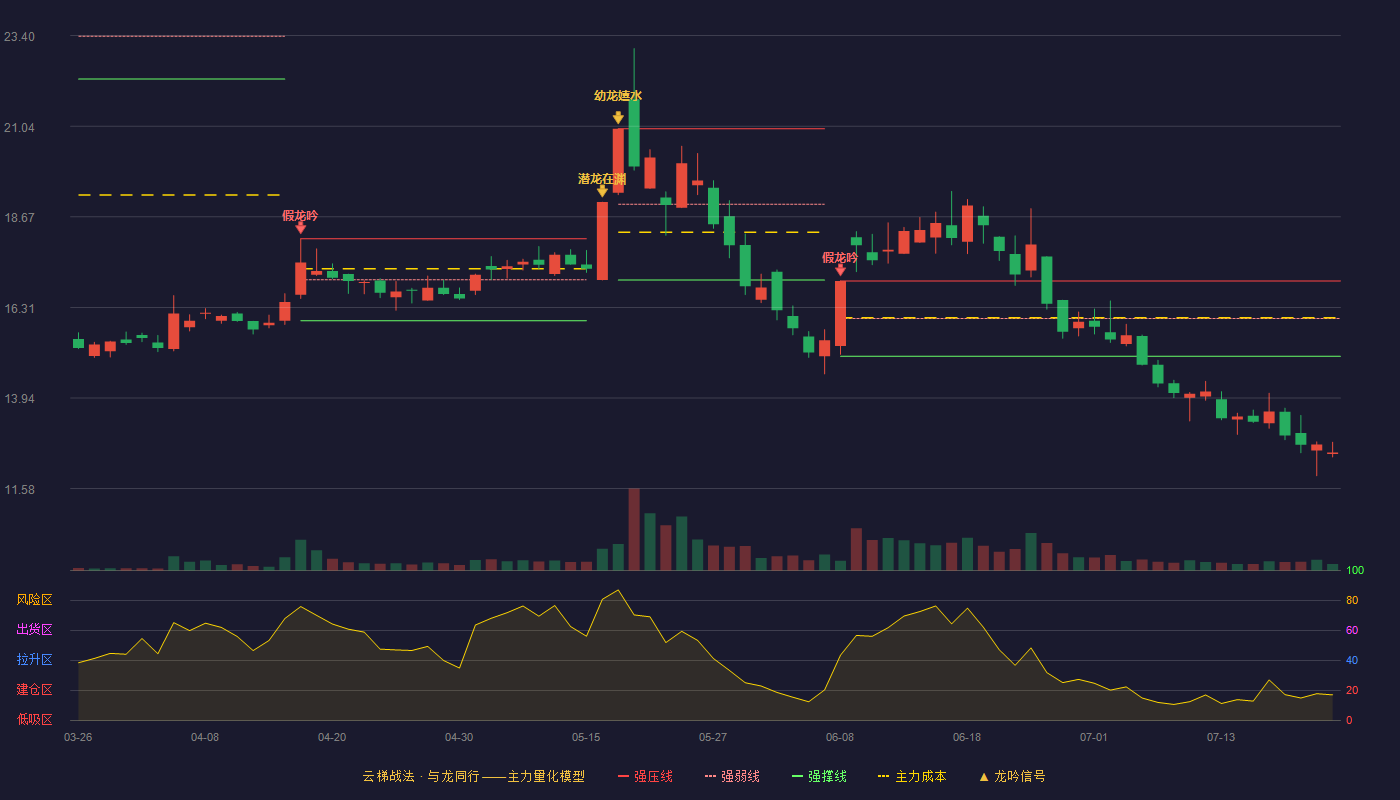
Task: Toggle the 主力成本 legend series
Action: click(912, 776)
